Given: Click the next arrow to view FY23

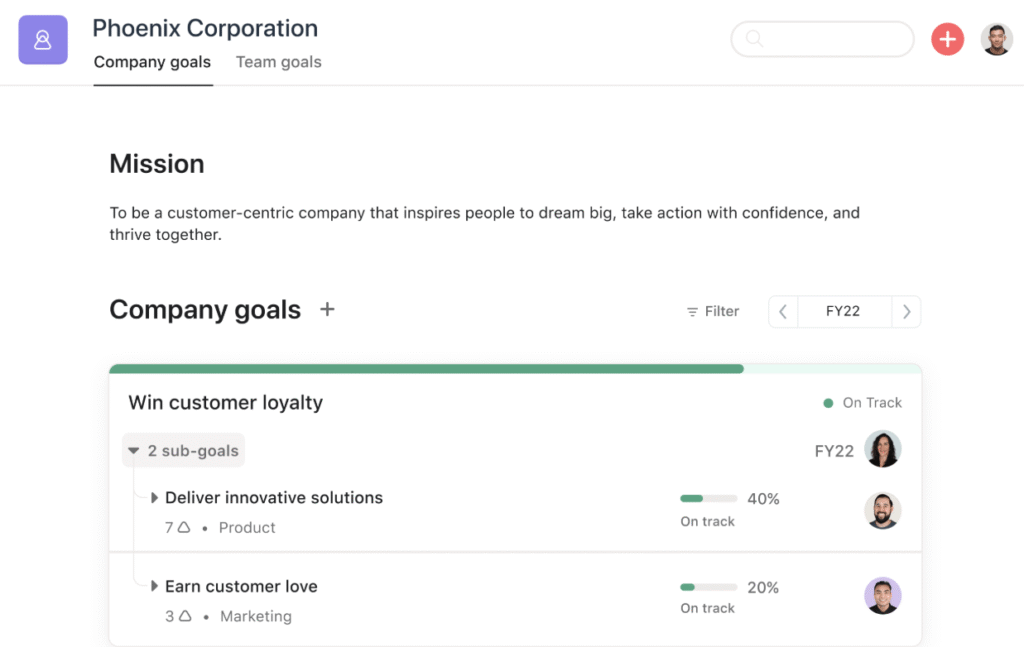Looking at the screenshot, I should coord(906,311).
